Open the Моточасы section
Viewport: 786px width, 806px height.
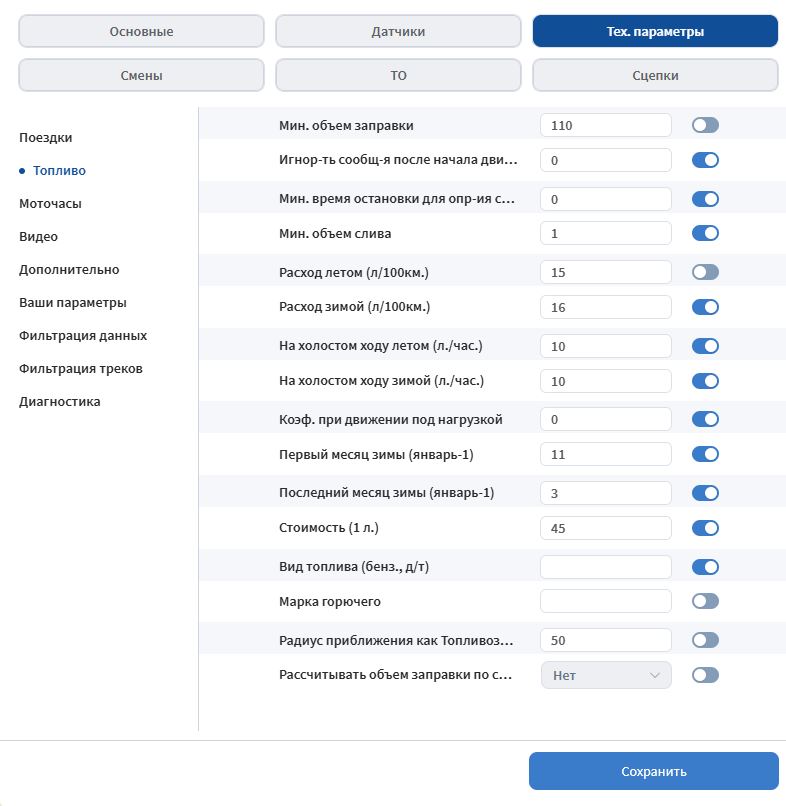point(50,203)
